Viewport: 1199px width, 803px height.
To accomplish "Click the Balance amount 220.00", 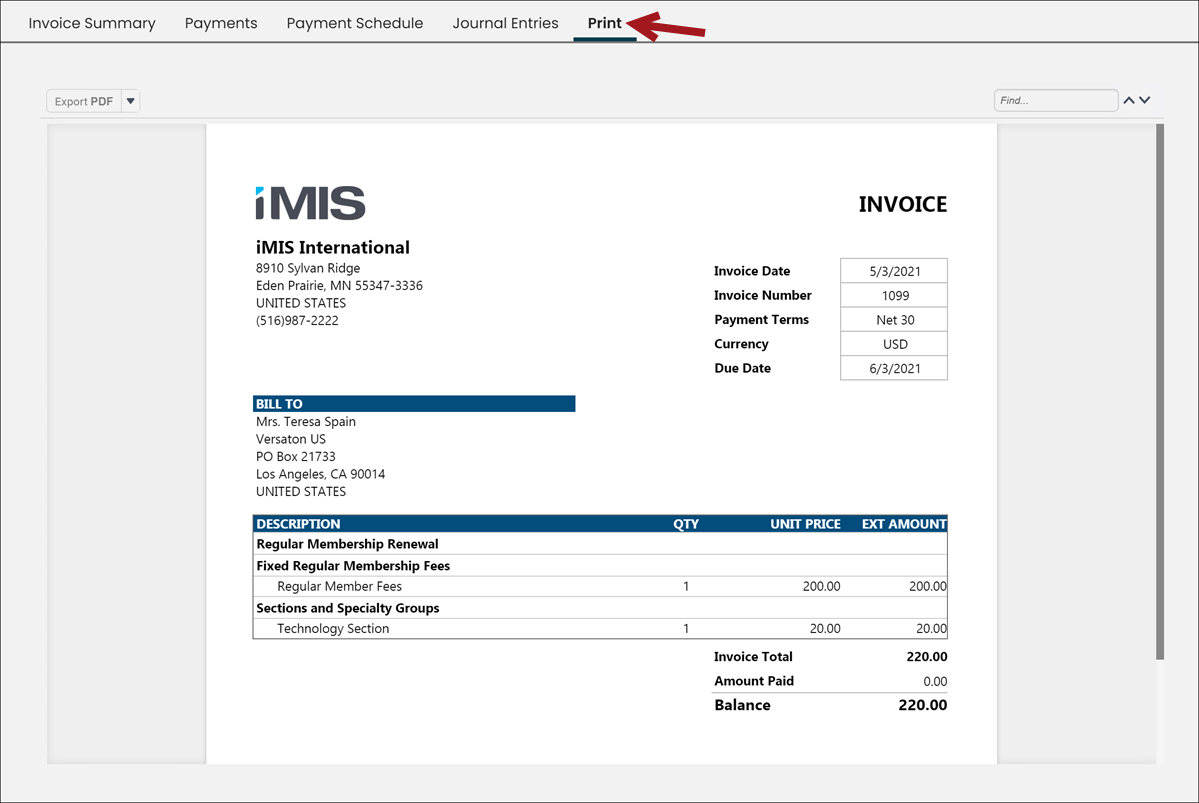I will tap(922, 705).
